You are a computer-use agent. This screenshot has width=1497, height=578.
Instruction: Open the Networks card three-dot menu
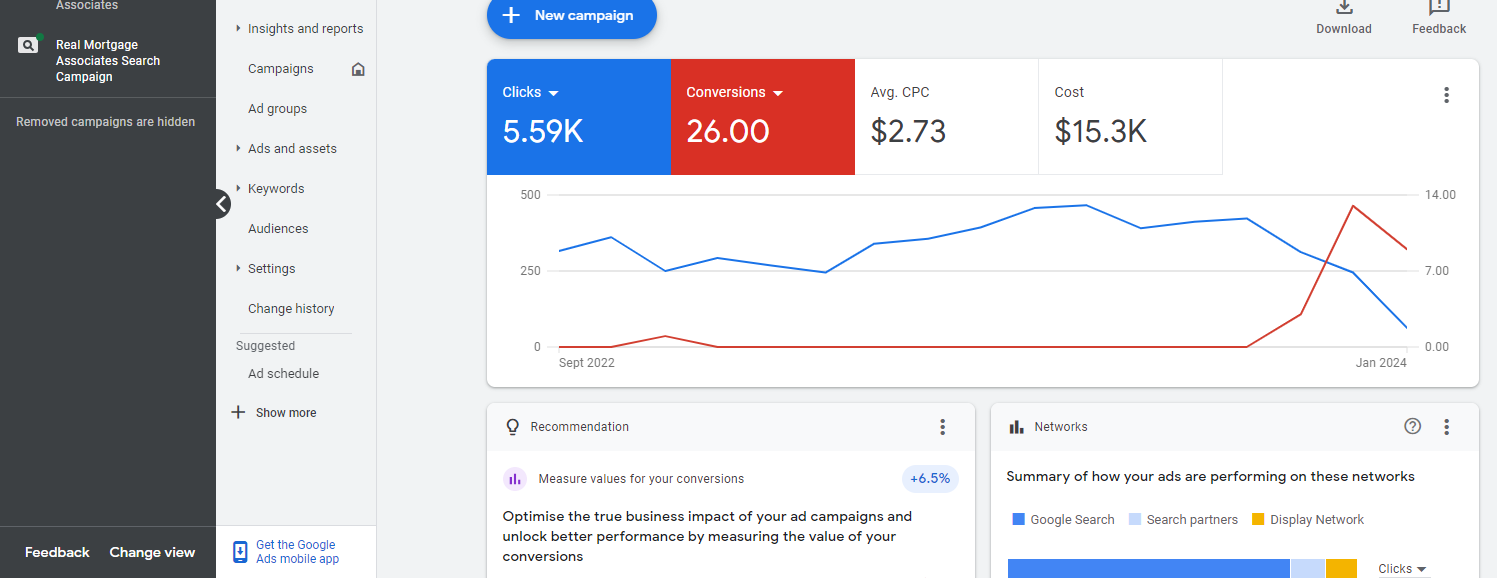[x=1446, y=427]
